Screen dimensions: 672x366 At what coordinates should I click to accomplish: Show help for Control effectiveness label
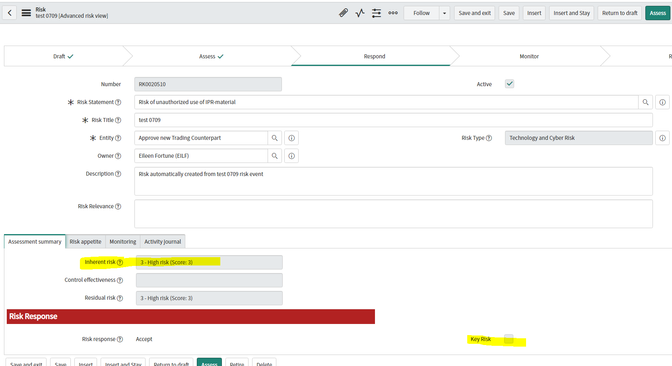[x=120, y=280]
